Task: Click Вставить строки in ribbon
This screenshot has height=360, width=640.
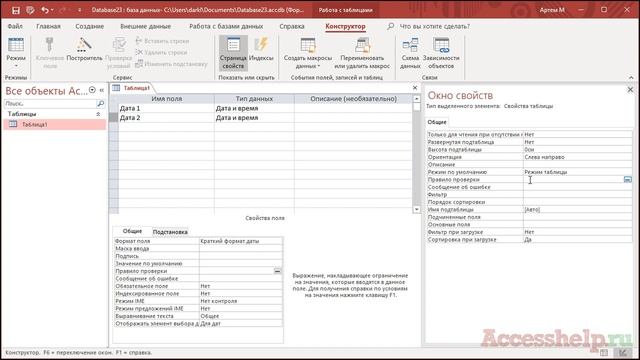Action: coord(162,41)
